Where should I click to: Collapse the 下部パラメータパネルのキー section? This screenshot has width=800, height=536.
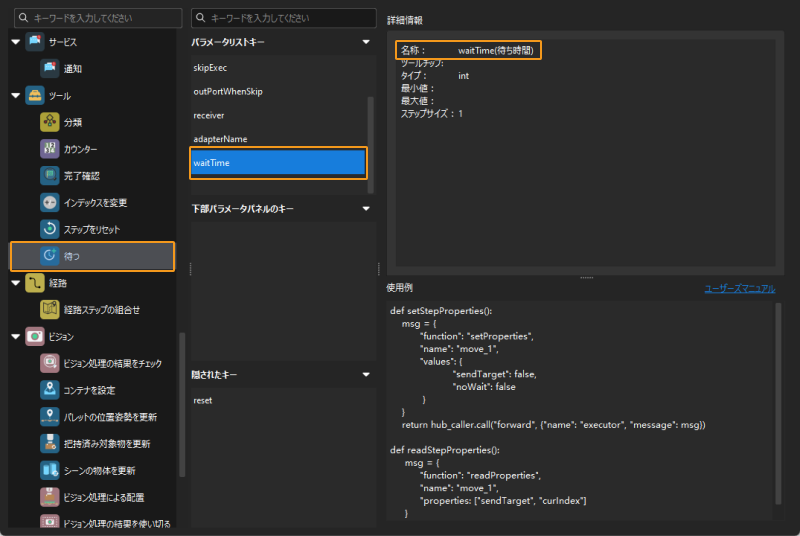click(x=366, y=209)
